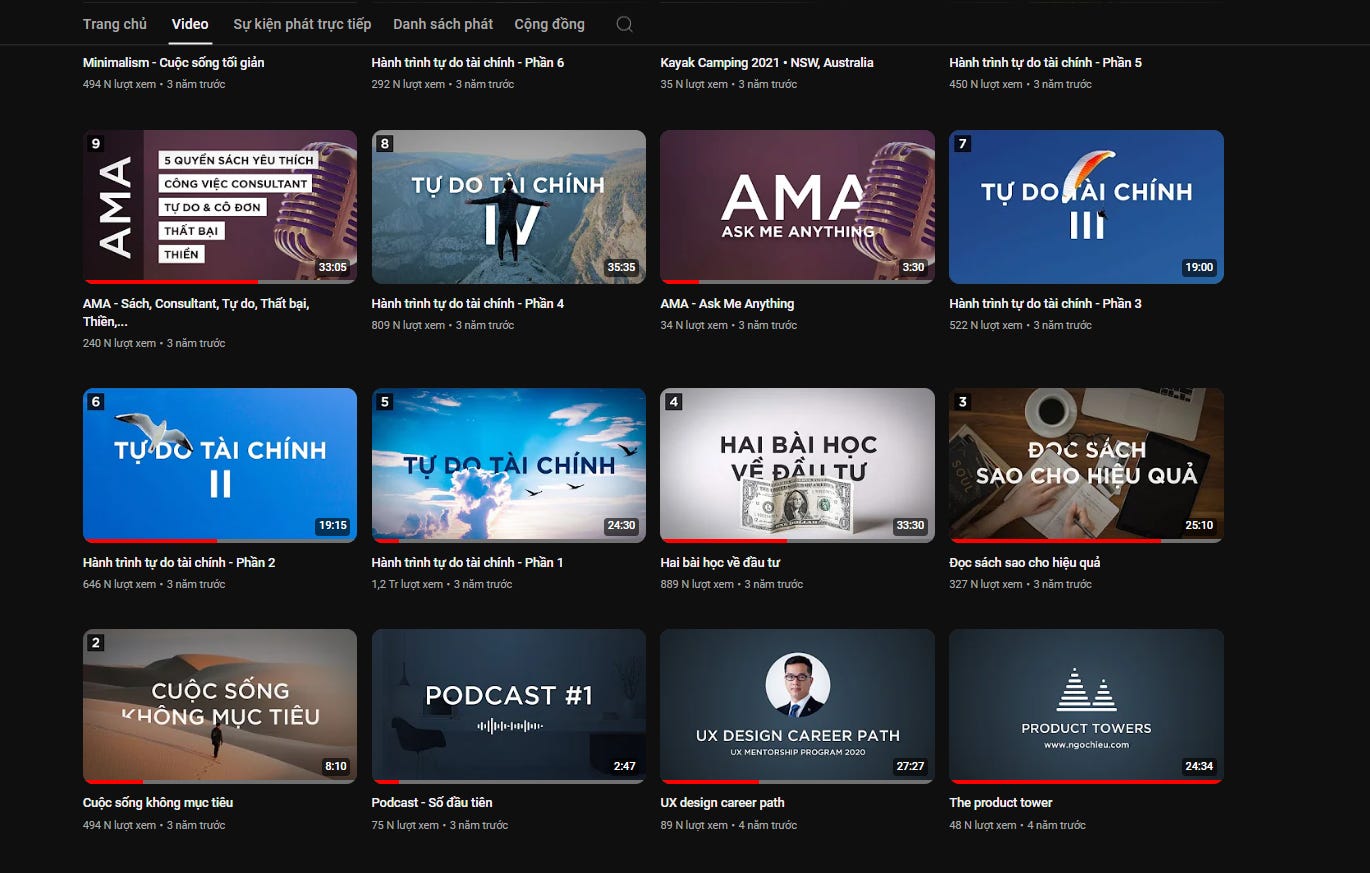
Task: Click the '809 N lượt xem • 3 năm trước' text
Action: tap(443, 325)
